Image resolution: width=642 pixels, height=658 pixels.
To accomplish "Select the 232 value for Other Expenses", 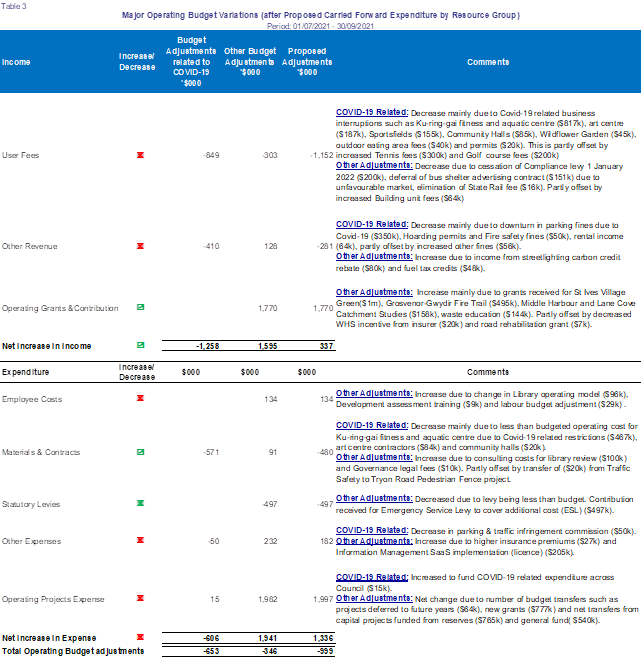I will coord(271,541).
